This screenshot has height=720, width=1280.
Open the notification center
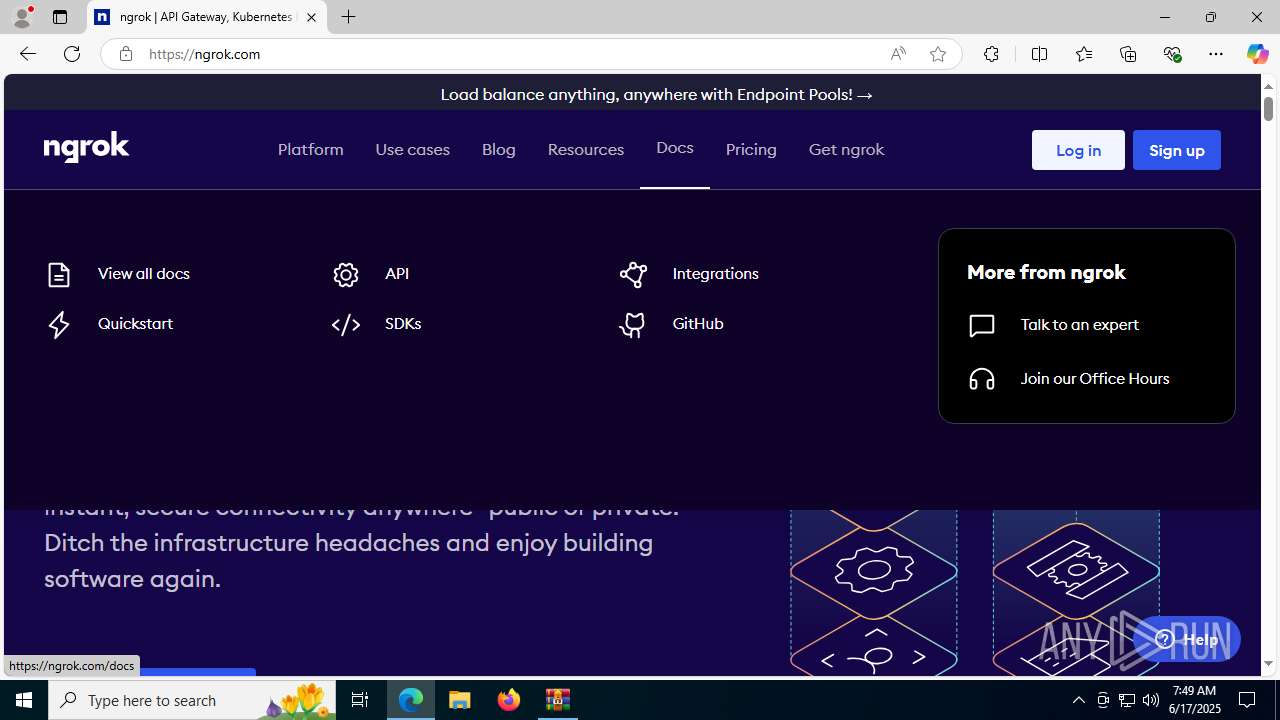[x=1248, y=700]
